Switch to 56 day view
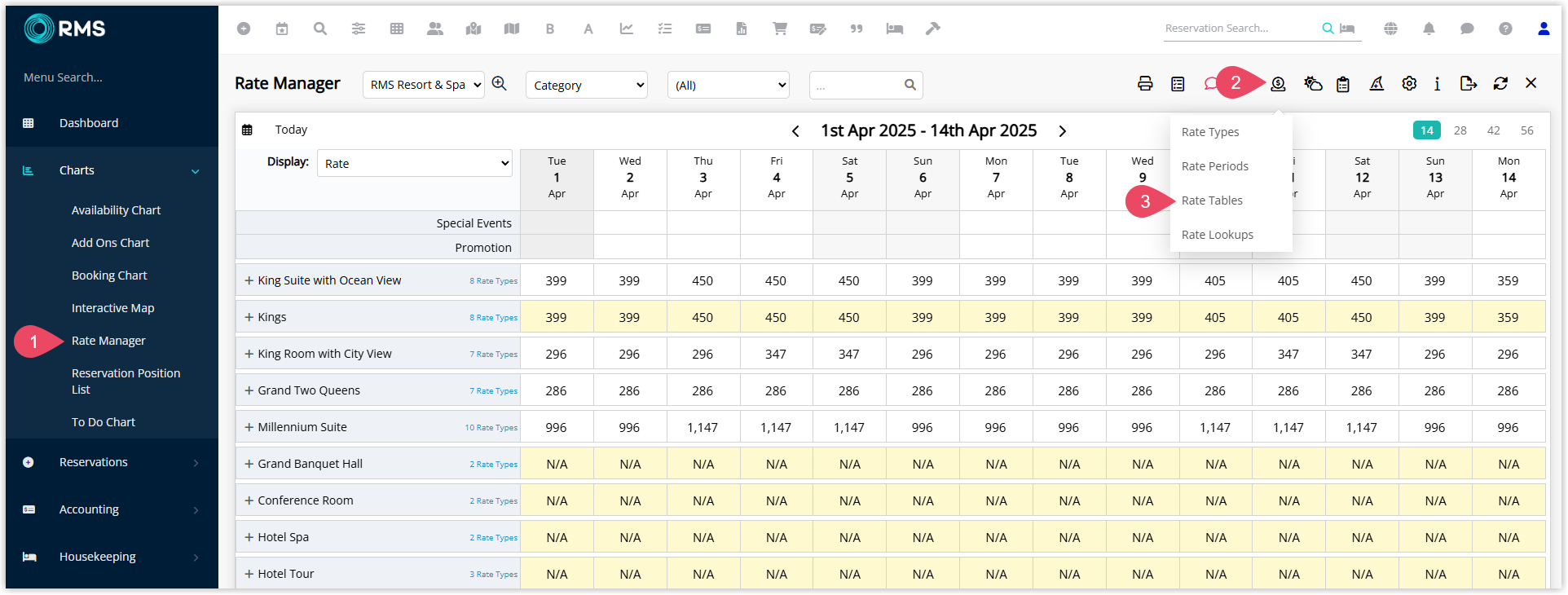Image resolution: width=1568 pixels, height=595 pixels. (x=1527, y=130)
